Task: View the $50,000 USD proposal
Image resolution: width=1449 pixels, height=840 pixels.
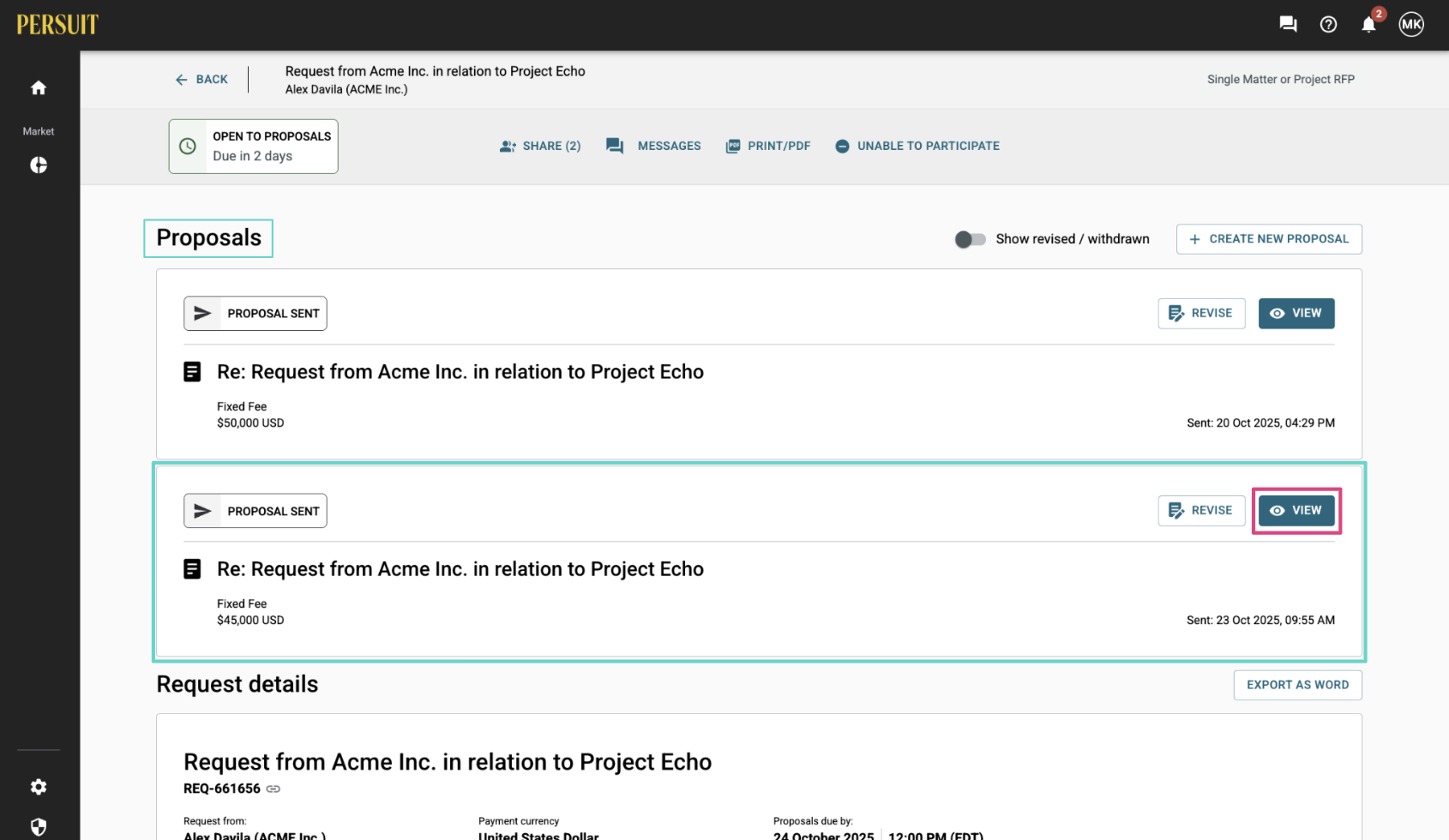Action: pos(1296,314)
